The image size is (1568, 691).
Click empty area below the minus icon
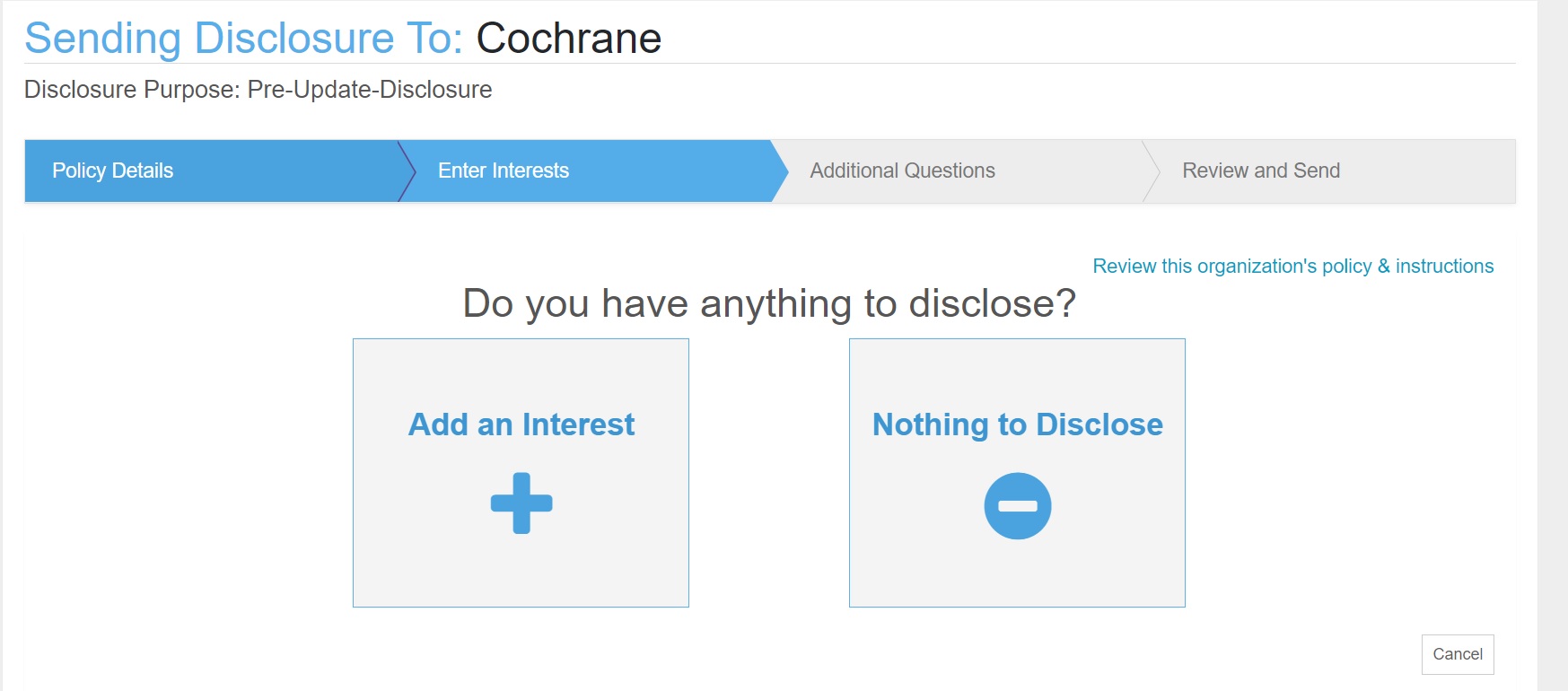1018,574
